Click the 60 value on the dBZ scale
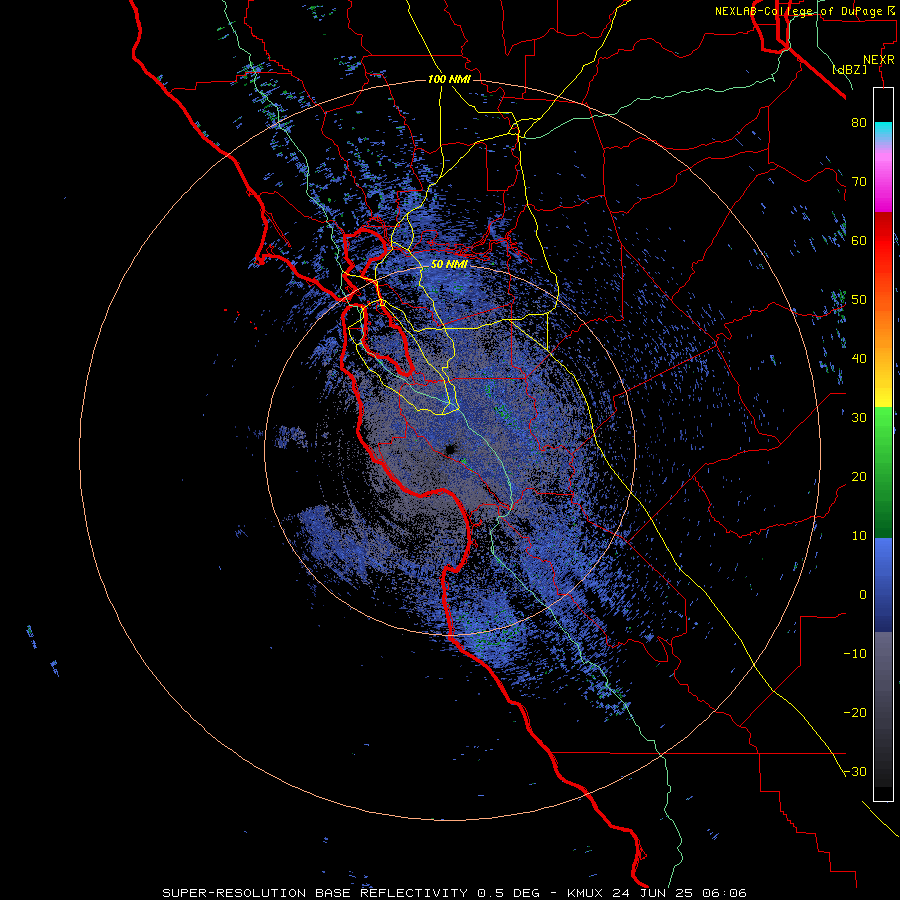The height and width of the screenshot is (900, 900). (x=859, y=240)
